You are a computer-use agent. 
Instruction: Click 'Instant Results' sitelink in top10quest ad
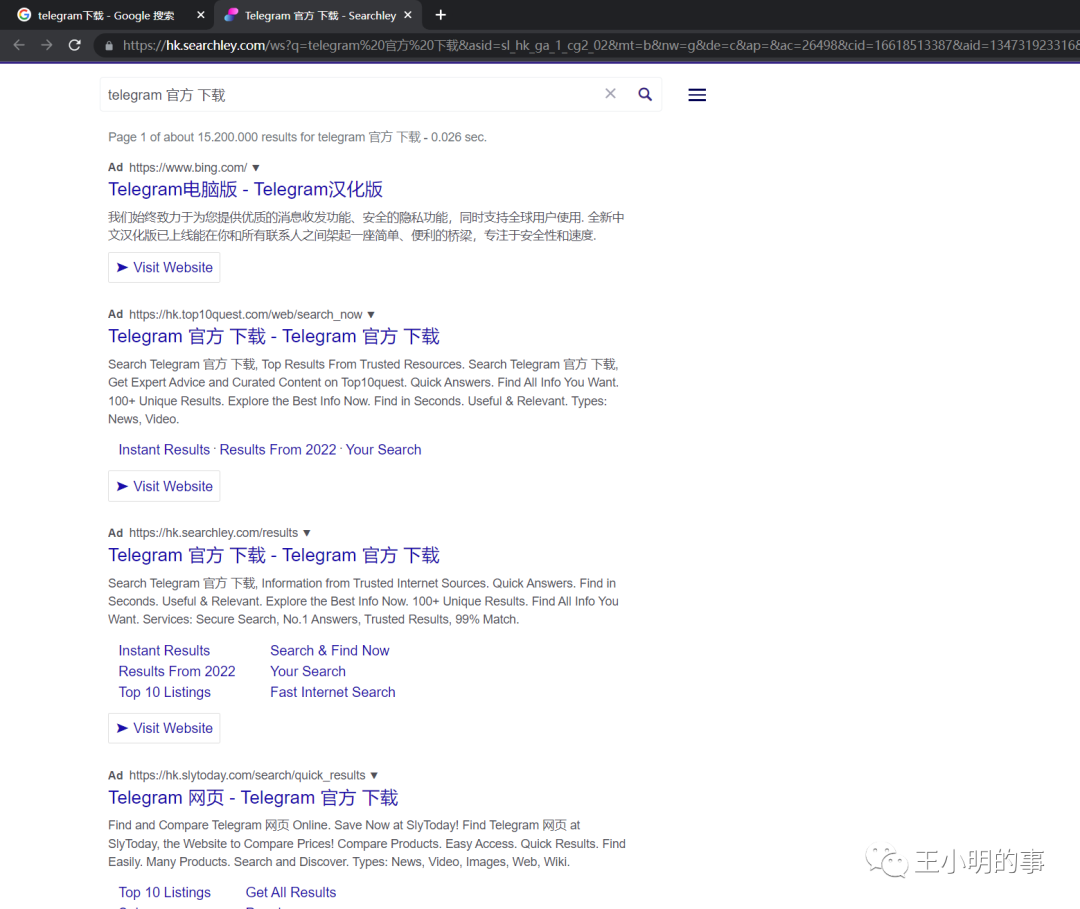point(164,450)
